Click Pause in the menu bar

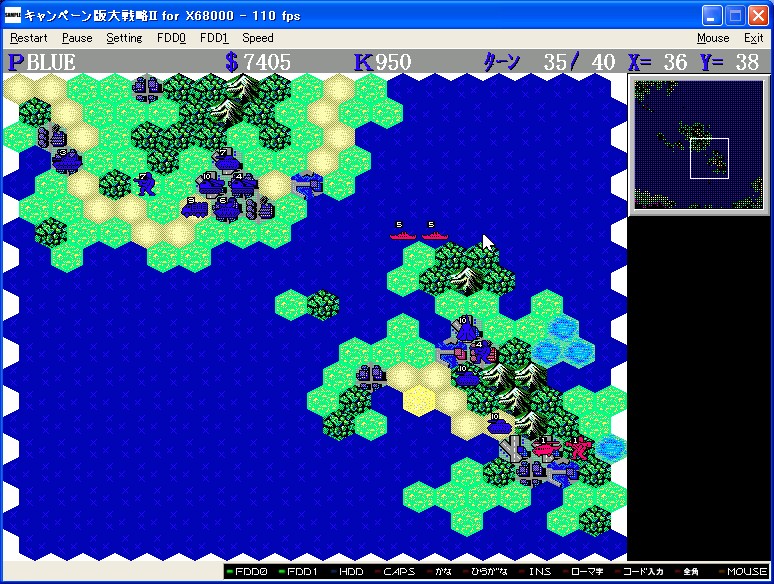click(x=76, y=38)
